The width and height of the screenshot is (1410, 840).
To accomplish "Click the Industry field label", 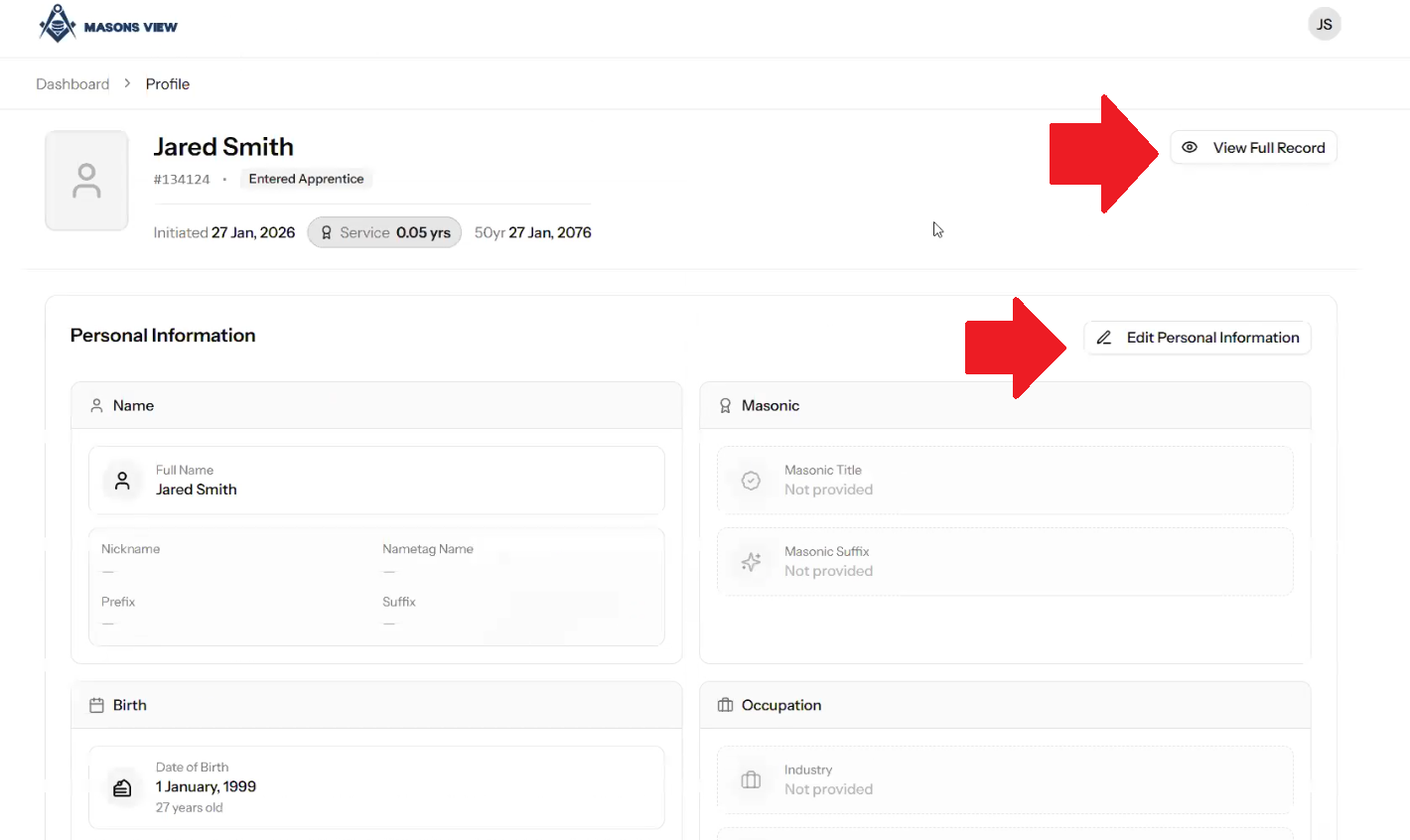I will (808, 770).
